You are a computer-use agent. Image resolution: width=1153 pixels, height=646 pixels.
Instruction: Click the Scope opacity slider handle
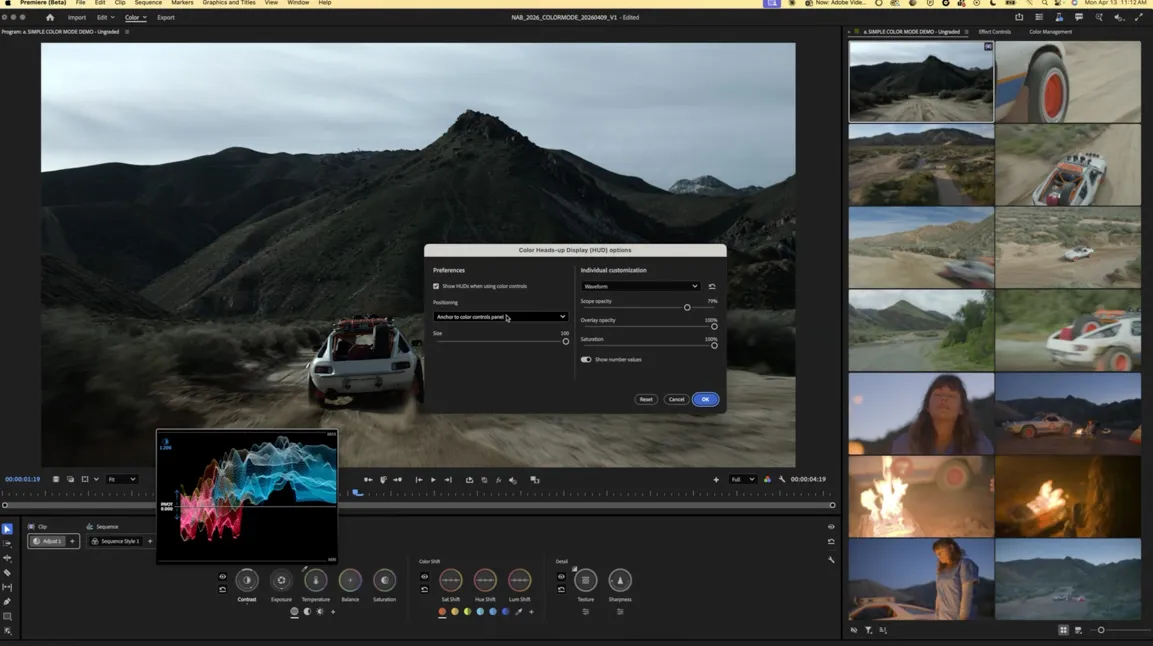687,308
